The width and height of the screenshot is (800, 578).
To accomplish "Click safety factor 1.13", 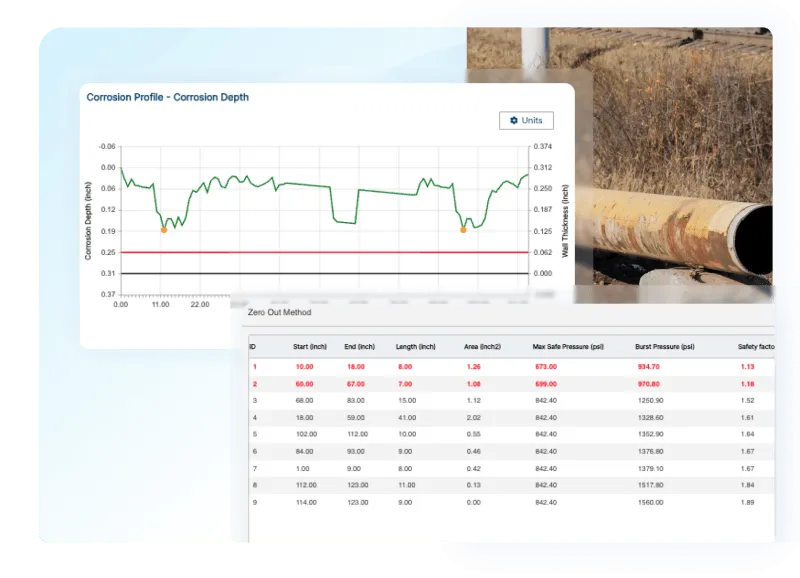I will (747, 367).
